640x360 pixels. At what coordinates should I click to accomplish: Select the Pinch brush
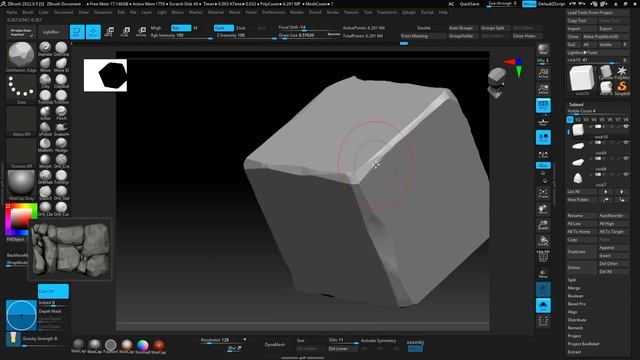pyautogui.click(x=61, y=112)
